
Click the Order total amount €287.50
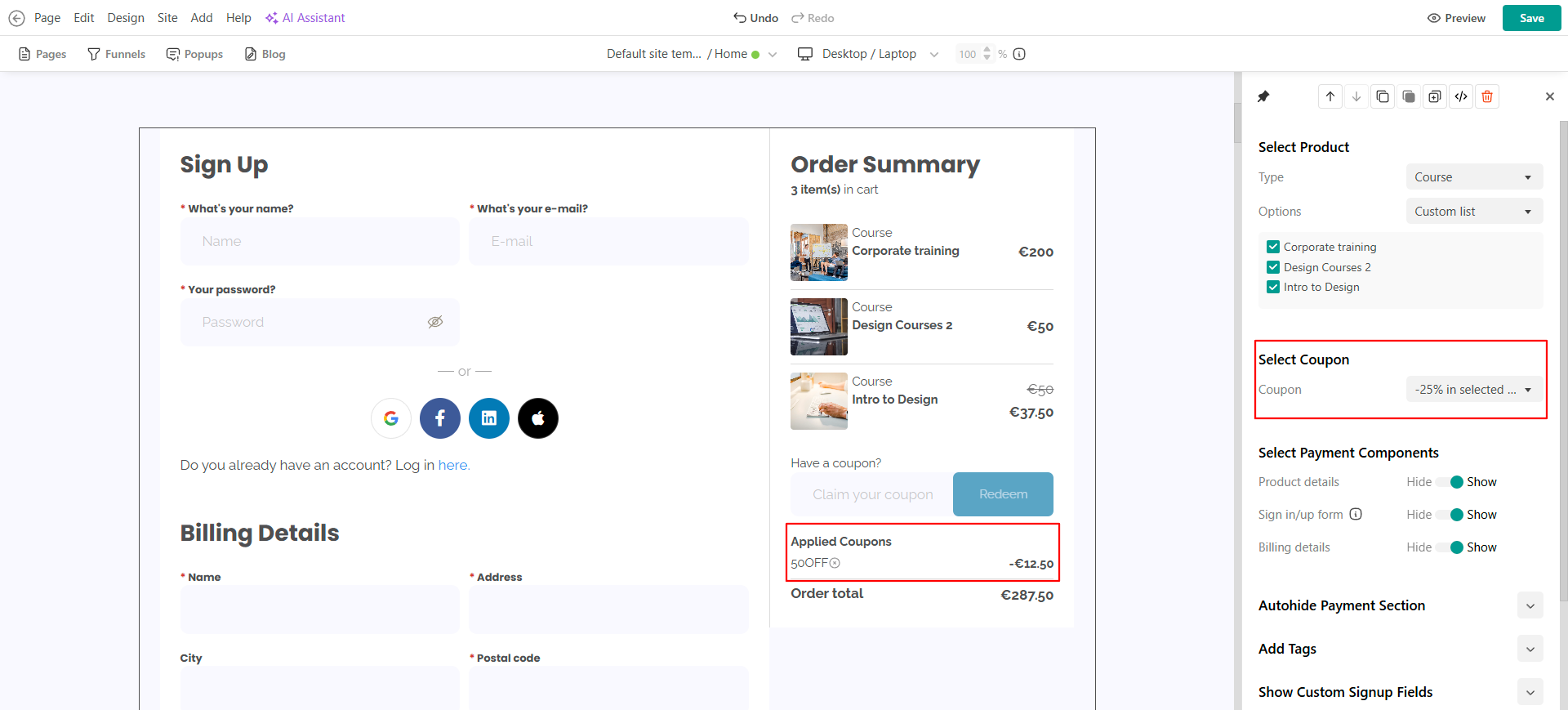[x=1027, y=596]
